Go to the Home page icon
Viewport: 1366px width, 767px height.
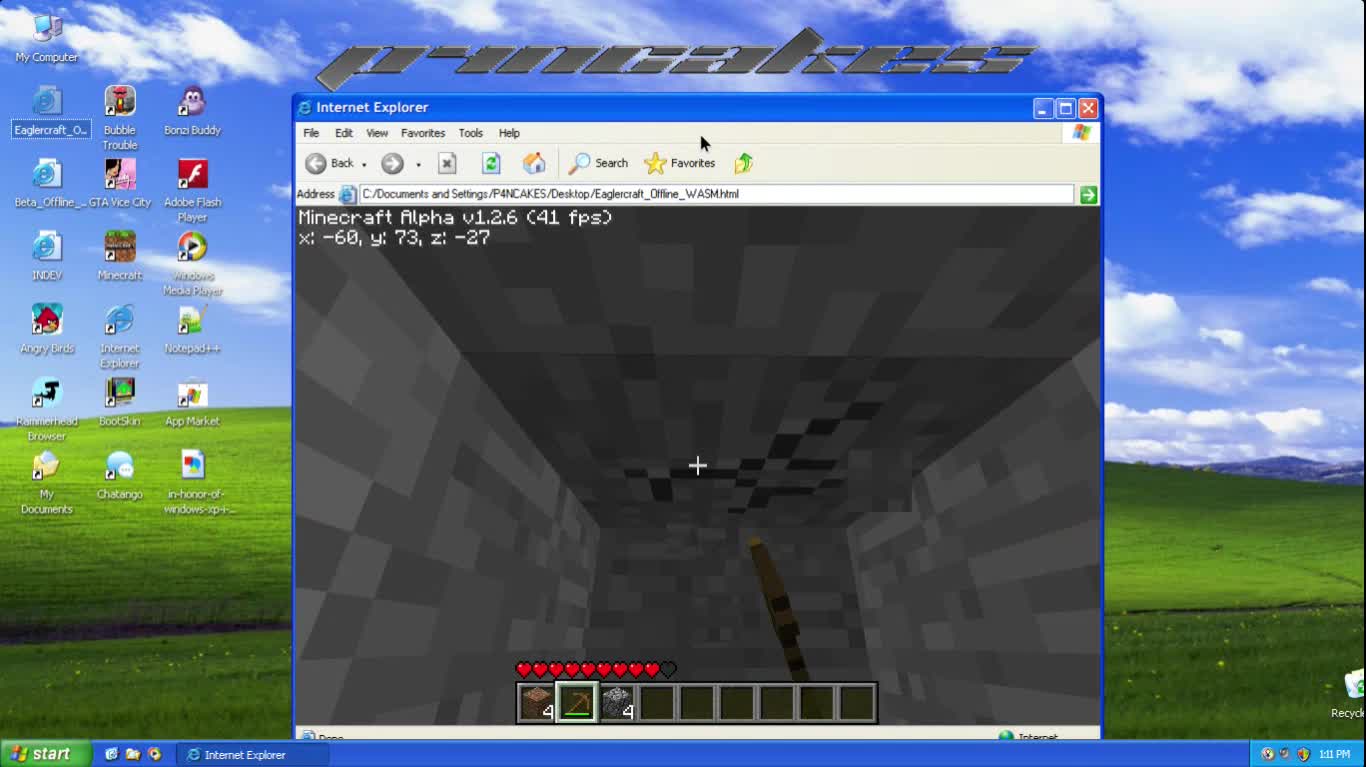(534, 163)
